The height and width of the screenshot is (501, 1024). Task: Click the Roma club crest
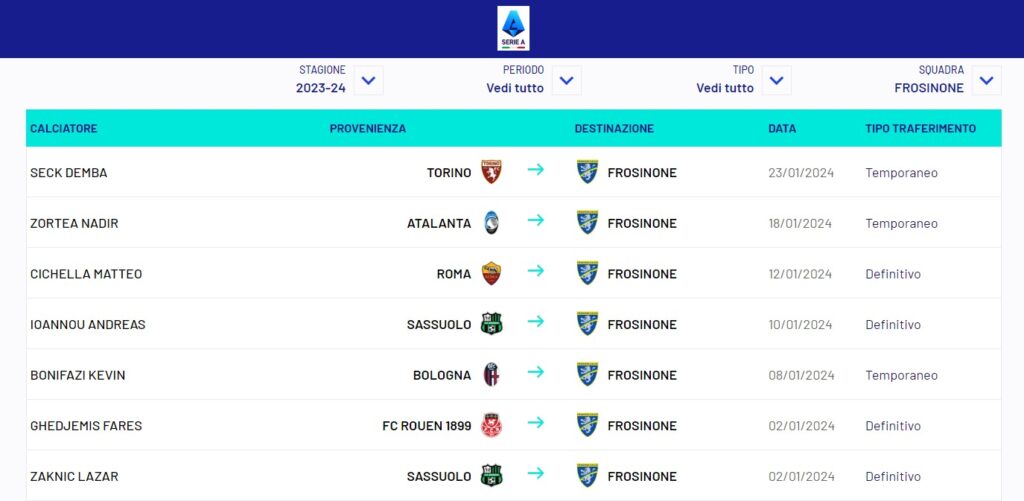(491, 273)
